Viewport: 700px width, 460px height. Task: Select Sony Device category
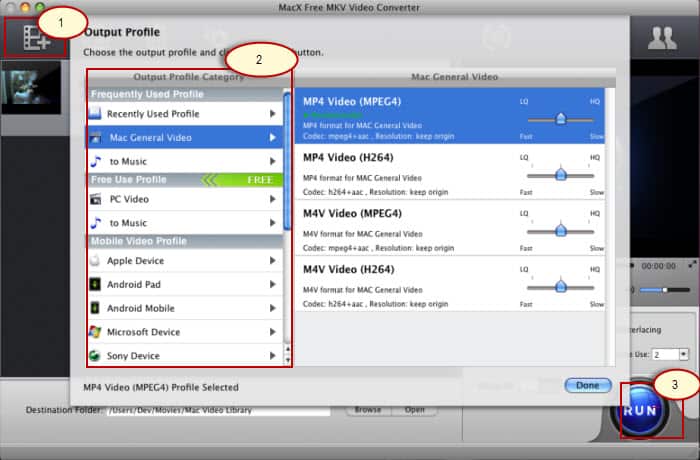[x=185, y=355]
